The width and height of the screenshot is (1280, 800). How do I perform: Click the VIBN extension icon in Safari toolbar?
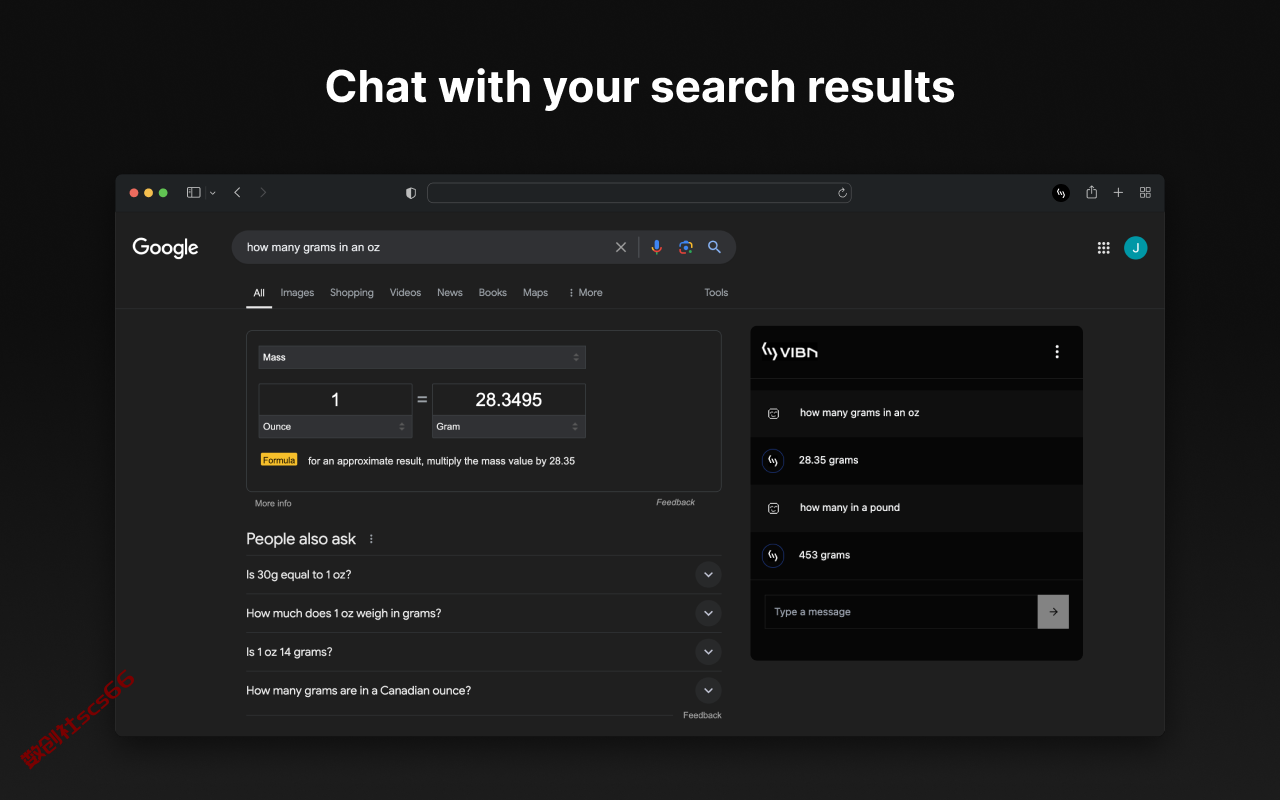coord(1061,193)
